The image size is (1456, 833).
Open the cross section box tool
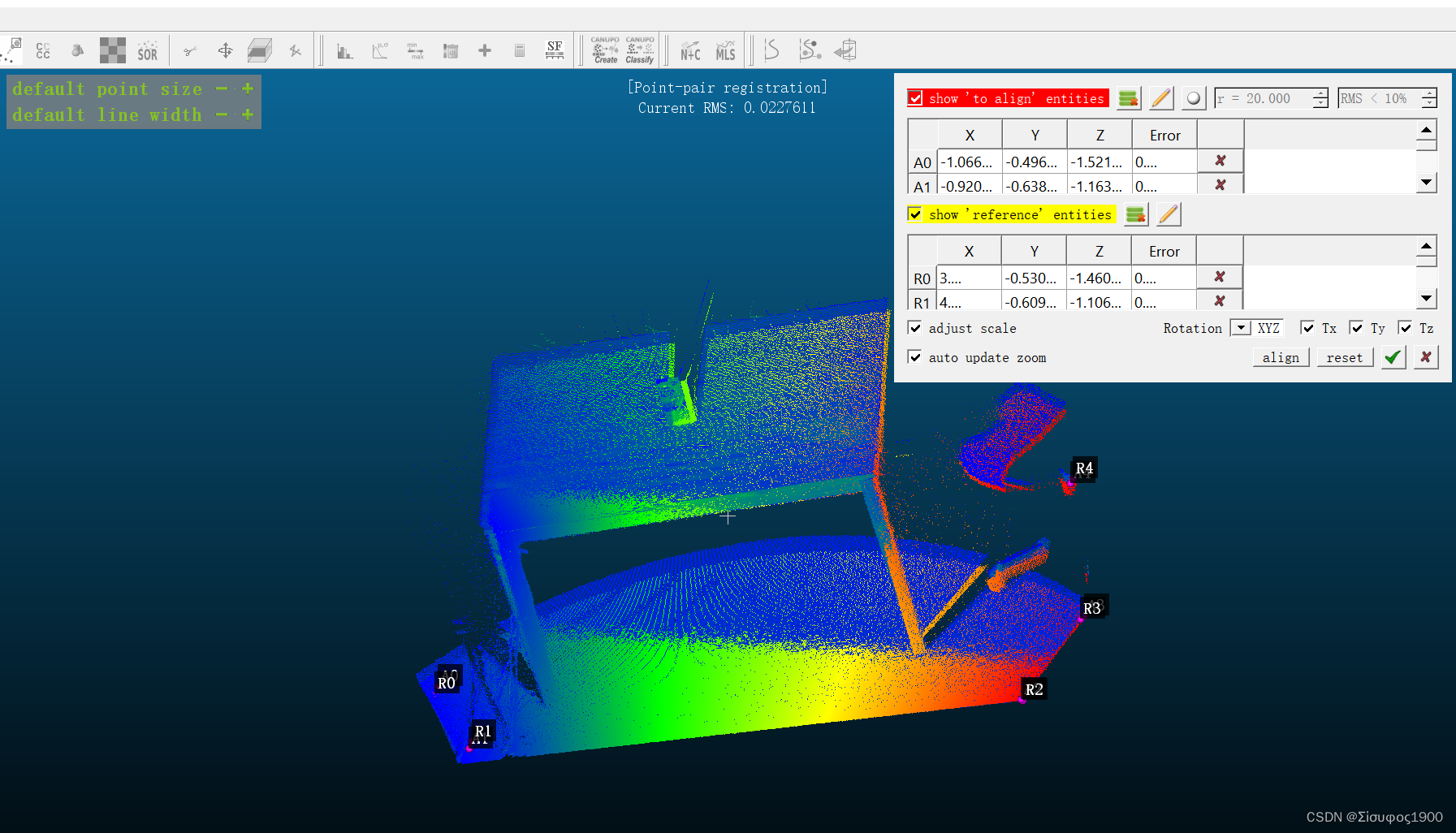tap(260, 51)
